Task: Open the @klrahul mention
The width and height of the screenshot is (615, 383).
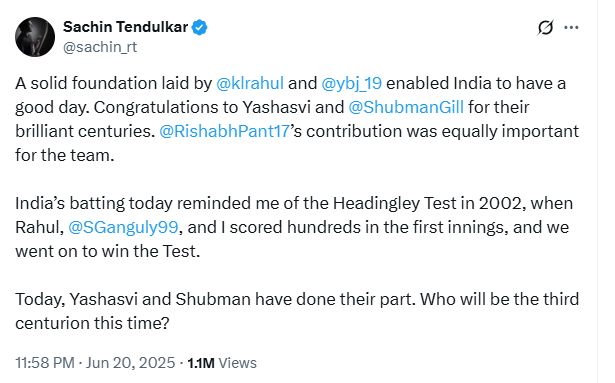Action: pyautogui.click(x=250, y=84)
